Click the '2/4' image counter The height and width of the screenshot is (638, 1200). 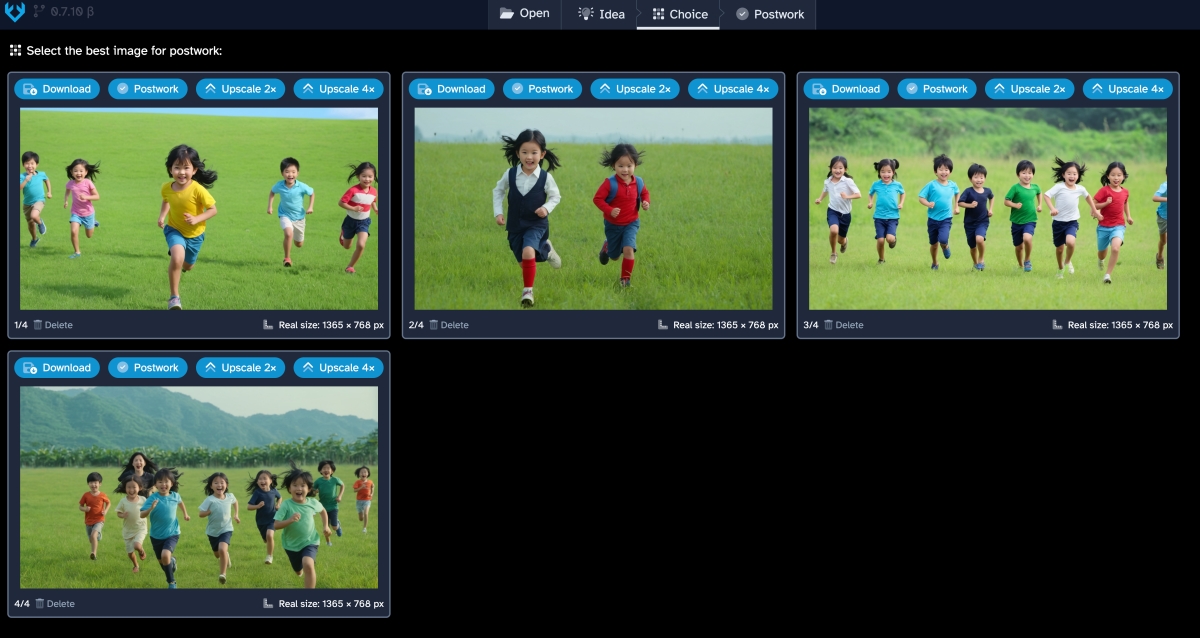(416, 325)
